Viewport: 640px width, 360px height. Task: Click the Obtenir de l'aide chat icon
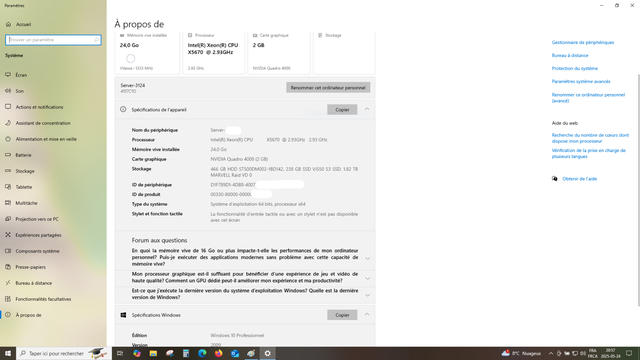(x=555, y=179)
